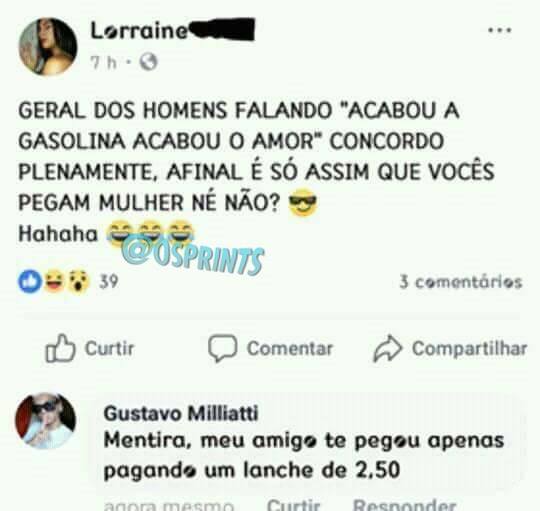Click the Comentar speech bubble icon
540x511 pixels.
[x=222, y=348]
